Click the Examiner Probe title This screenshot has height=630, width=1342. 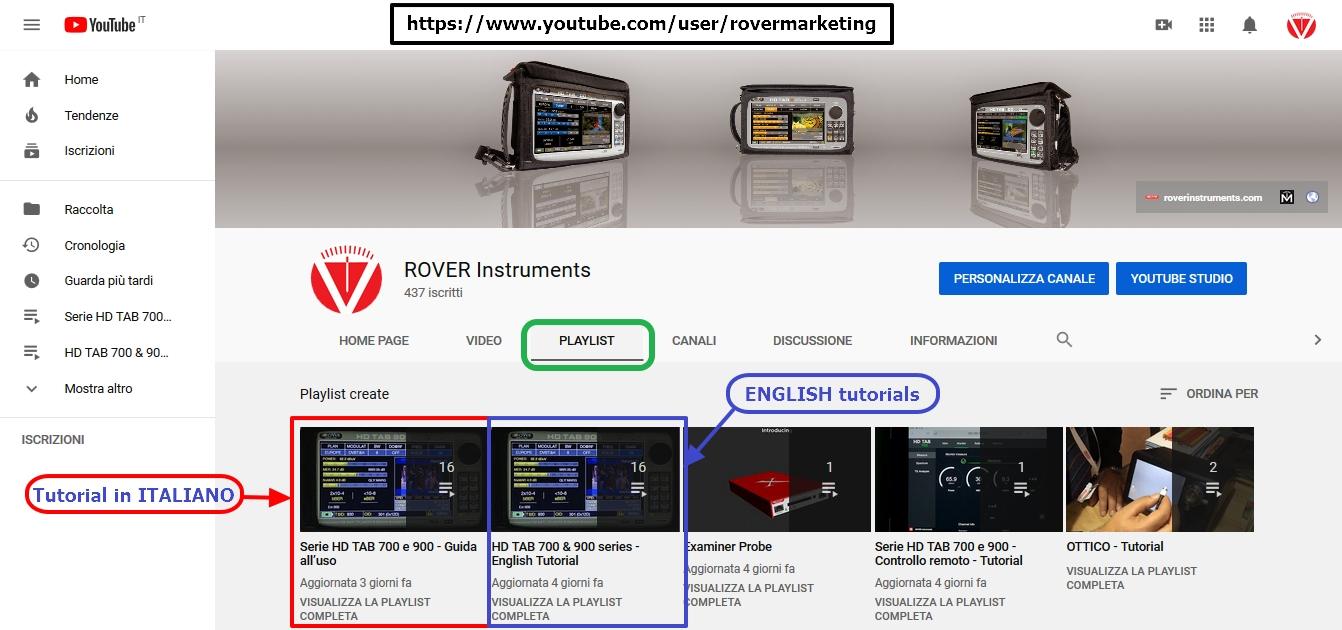pos(728,547)
